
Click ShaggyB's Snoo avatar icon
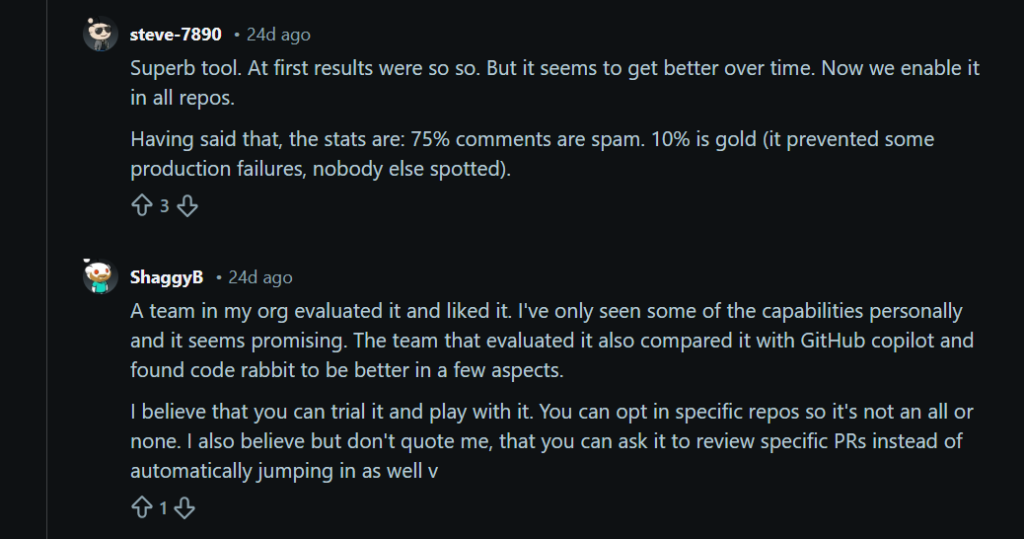(100, 277)
